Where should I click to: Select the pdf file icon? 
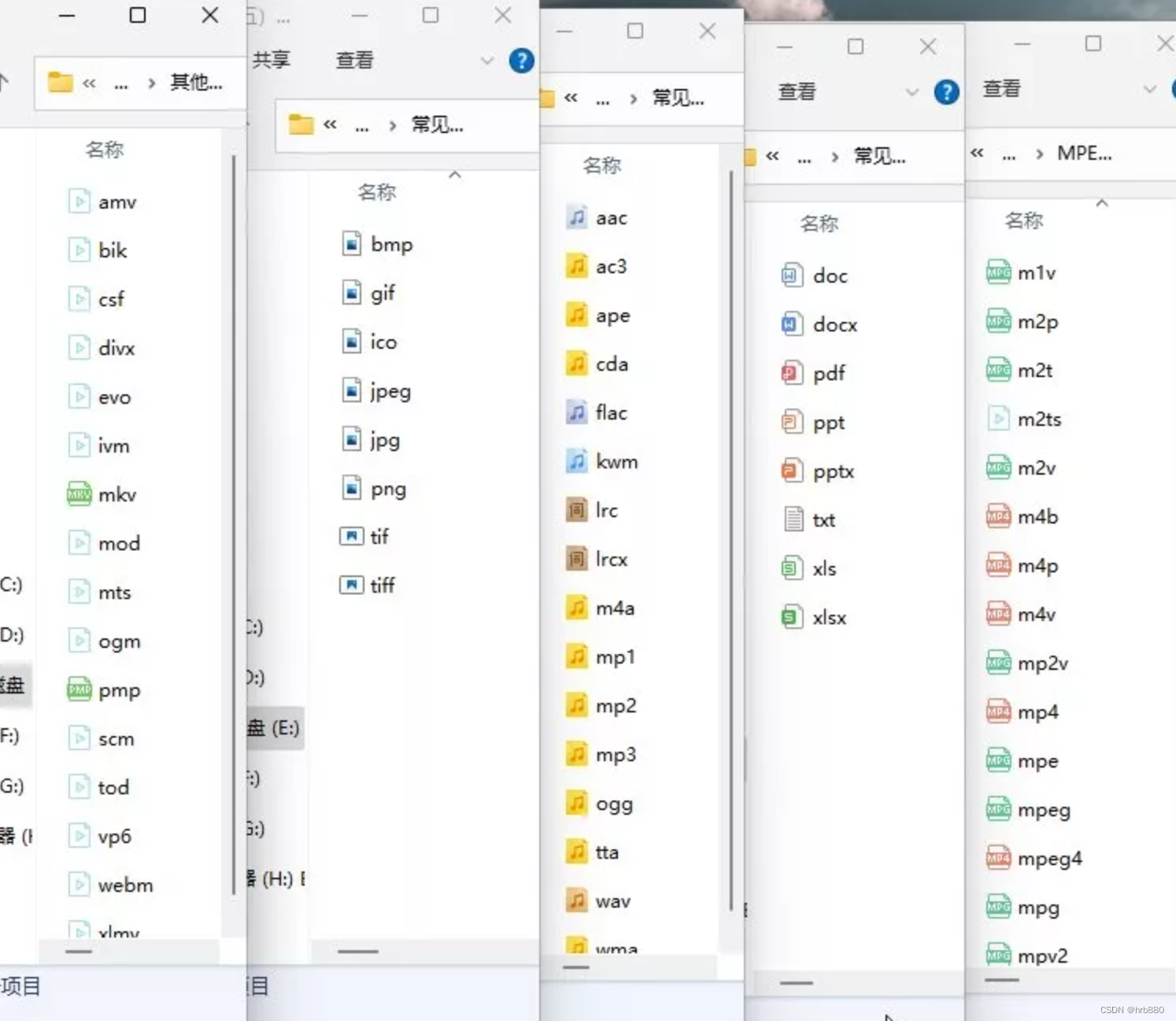792,373
